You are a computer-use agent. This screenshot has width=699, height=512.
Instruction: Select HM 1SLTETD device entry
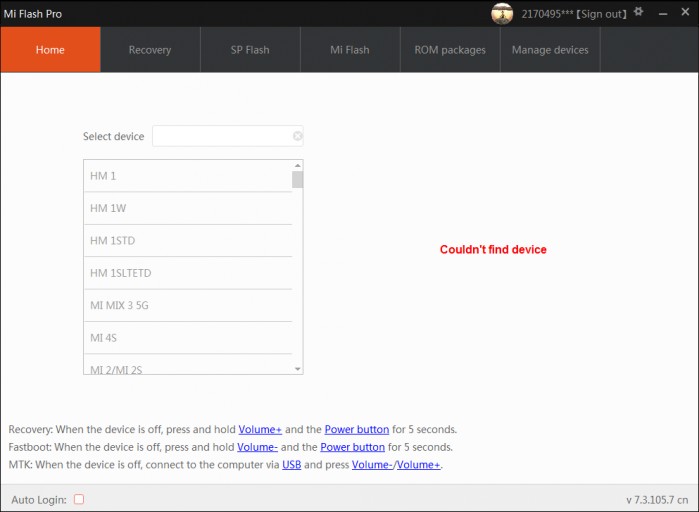coord(188,273)
